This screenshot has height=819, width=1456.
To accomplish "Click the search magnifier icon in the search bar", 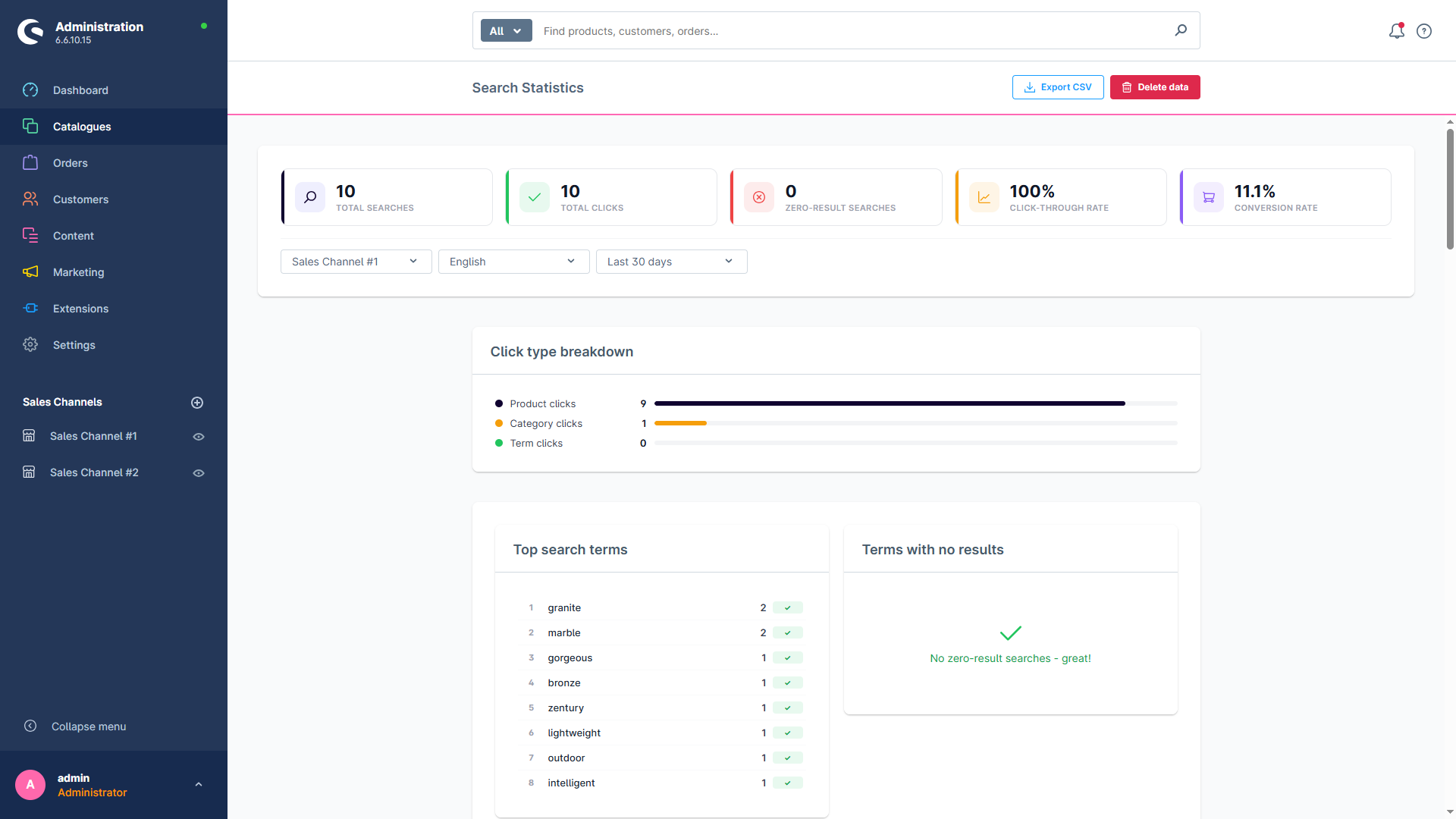I will point(1181,30).
